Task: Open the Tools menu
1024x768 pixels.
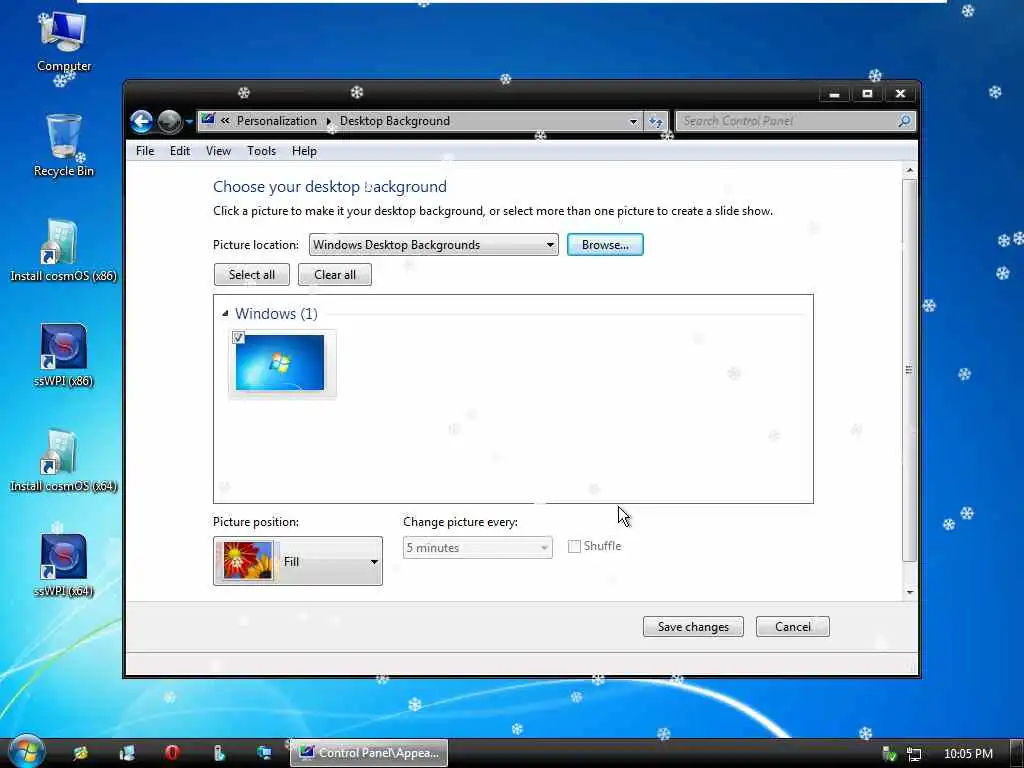Action: (261, 151)
